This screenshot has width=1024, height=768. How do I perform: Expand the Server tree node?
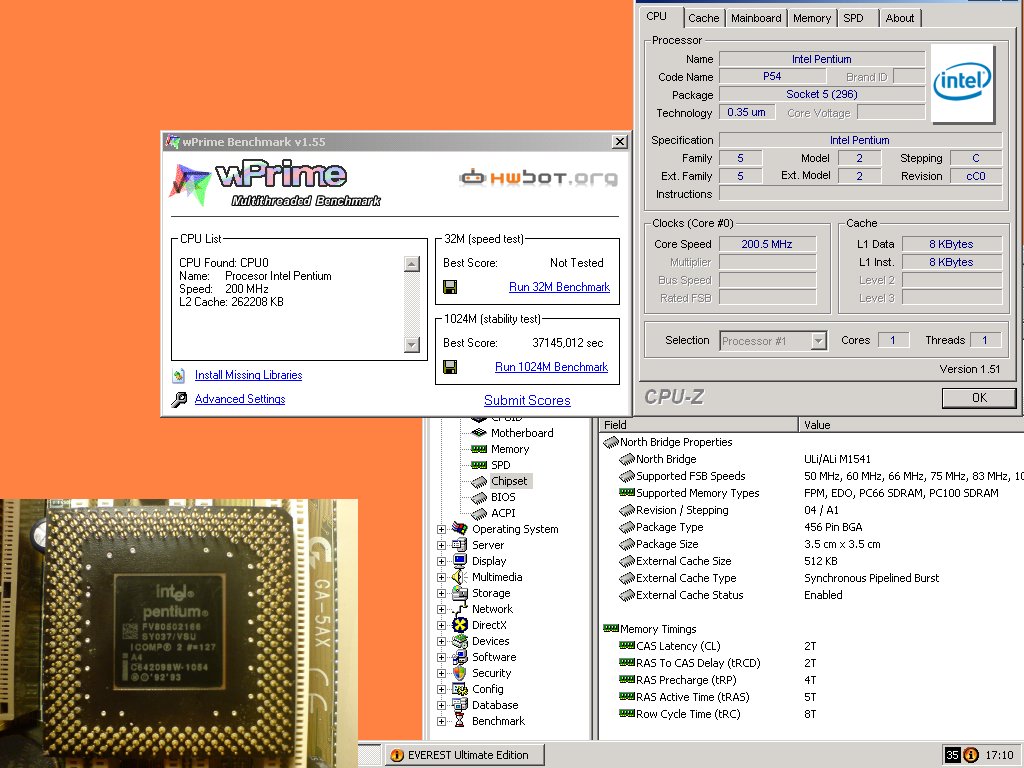441,545
